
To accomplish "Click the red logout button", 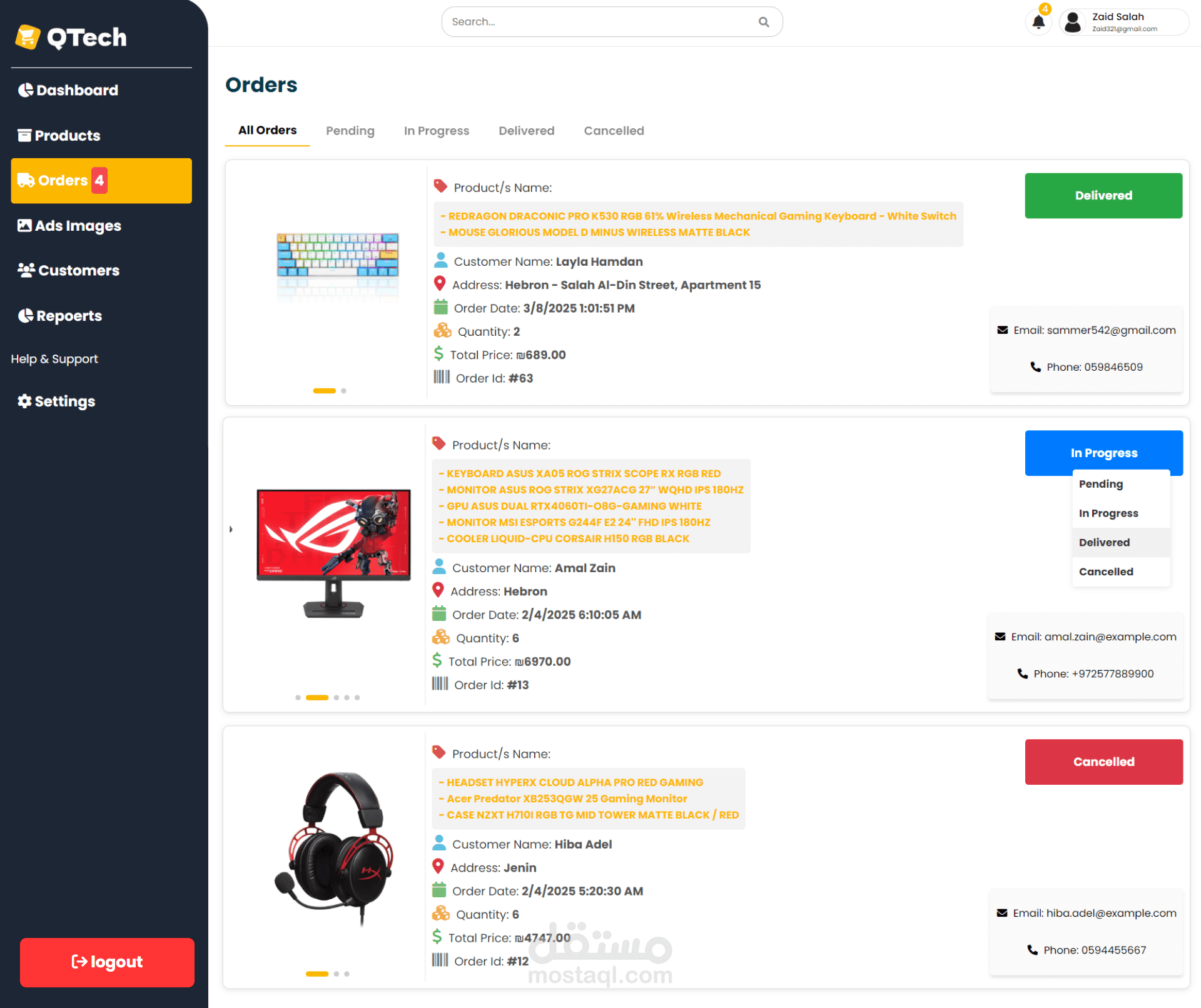I will 107,962.
